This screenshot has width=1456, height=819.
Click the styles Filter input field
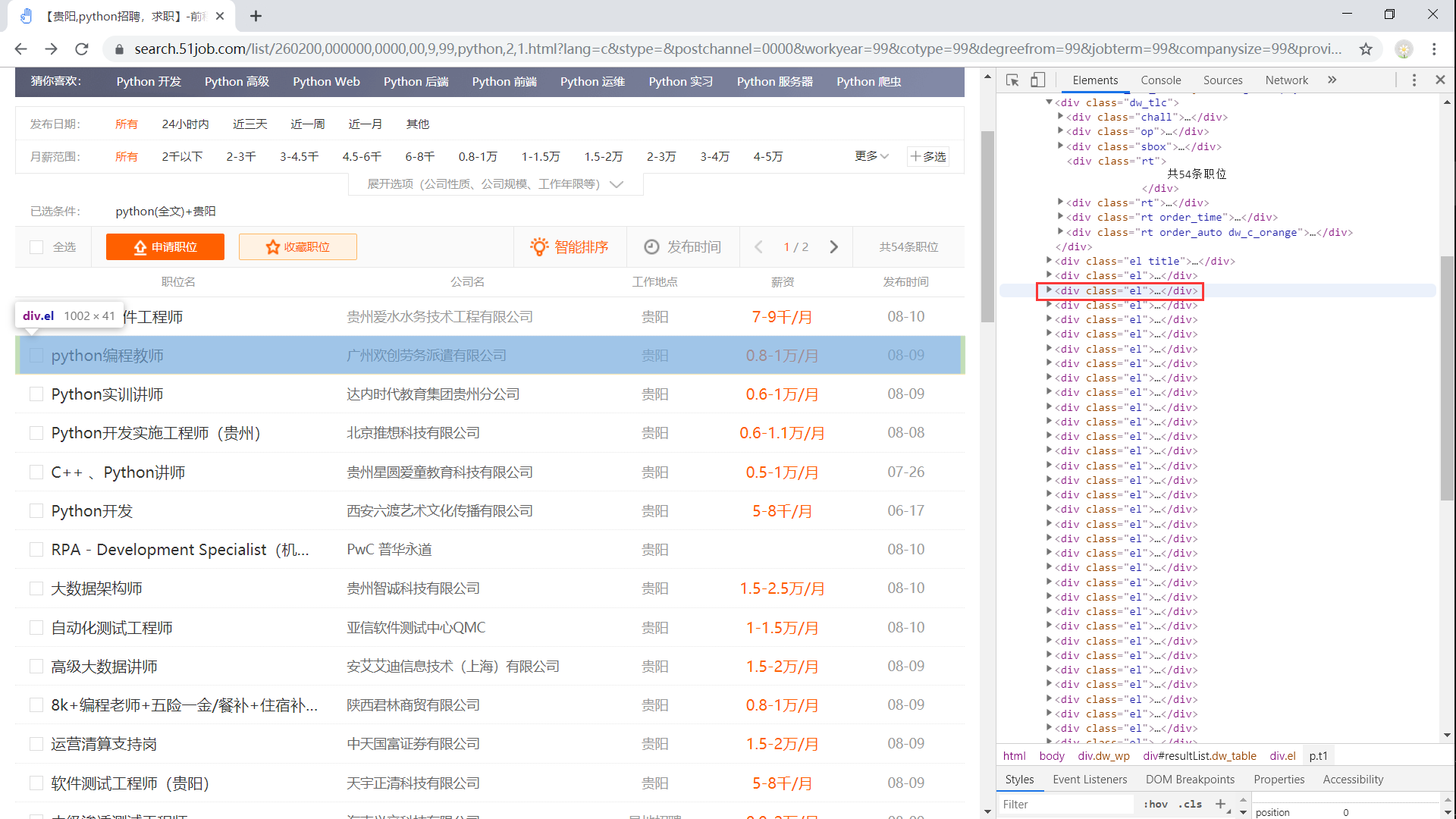[x=1062, y=804]
